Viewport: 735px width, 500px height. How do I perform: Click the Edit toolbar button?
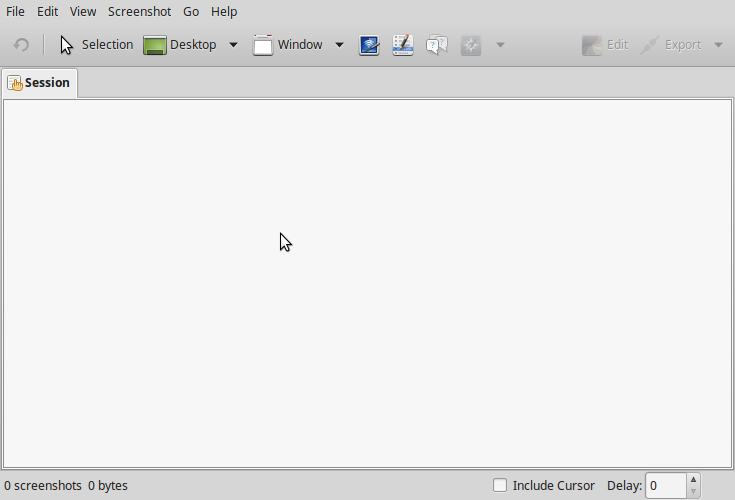(605, 45)
